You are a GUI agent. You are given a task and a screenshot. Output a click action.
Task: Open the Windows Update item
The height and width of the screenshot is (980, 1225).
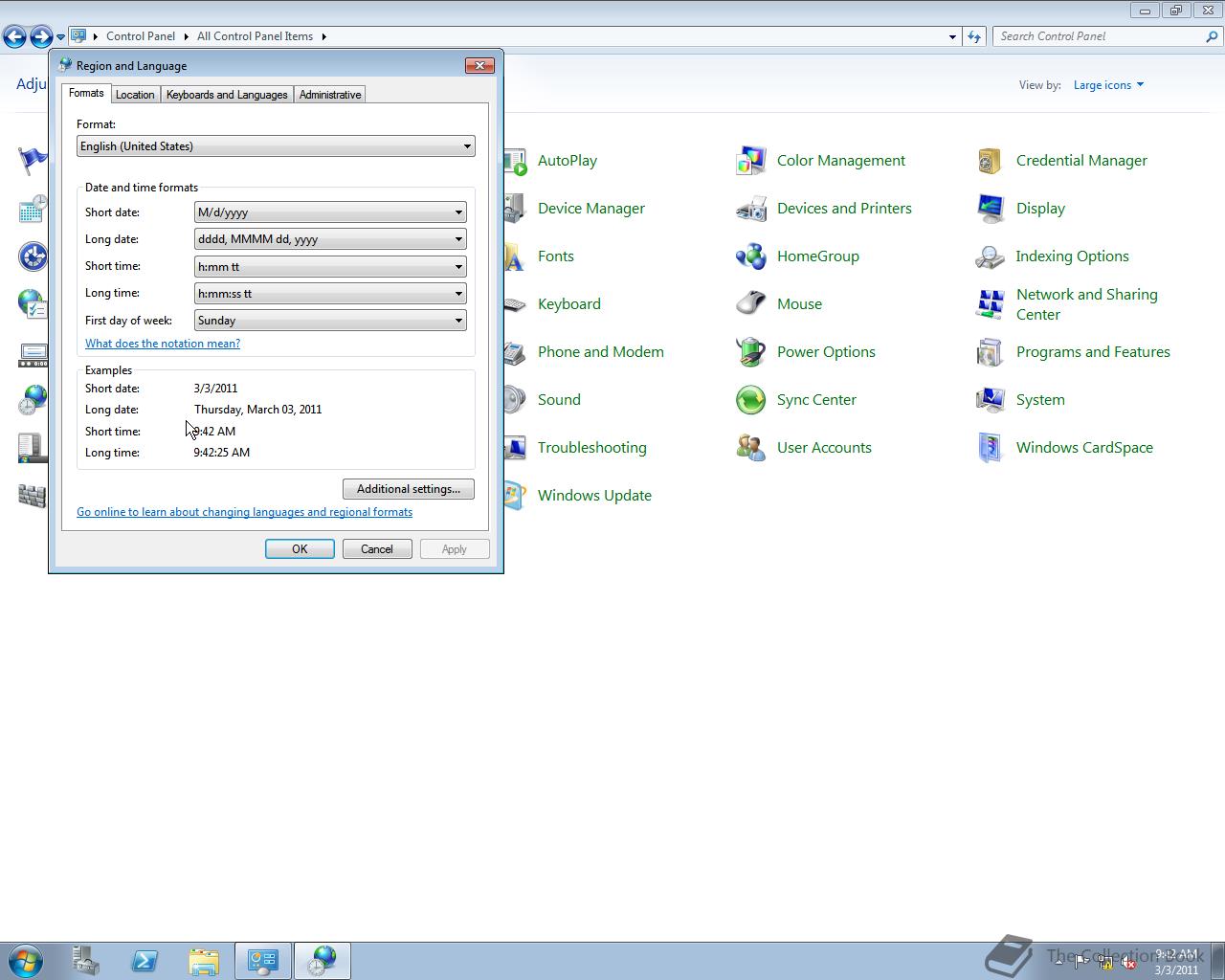(594, 496)
